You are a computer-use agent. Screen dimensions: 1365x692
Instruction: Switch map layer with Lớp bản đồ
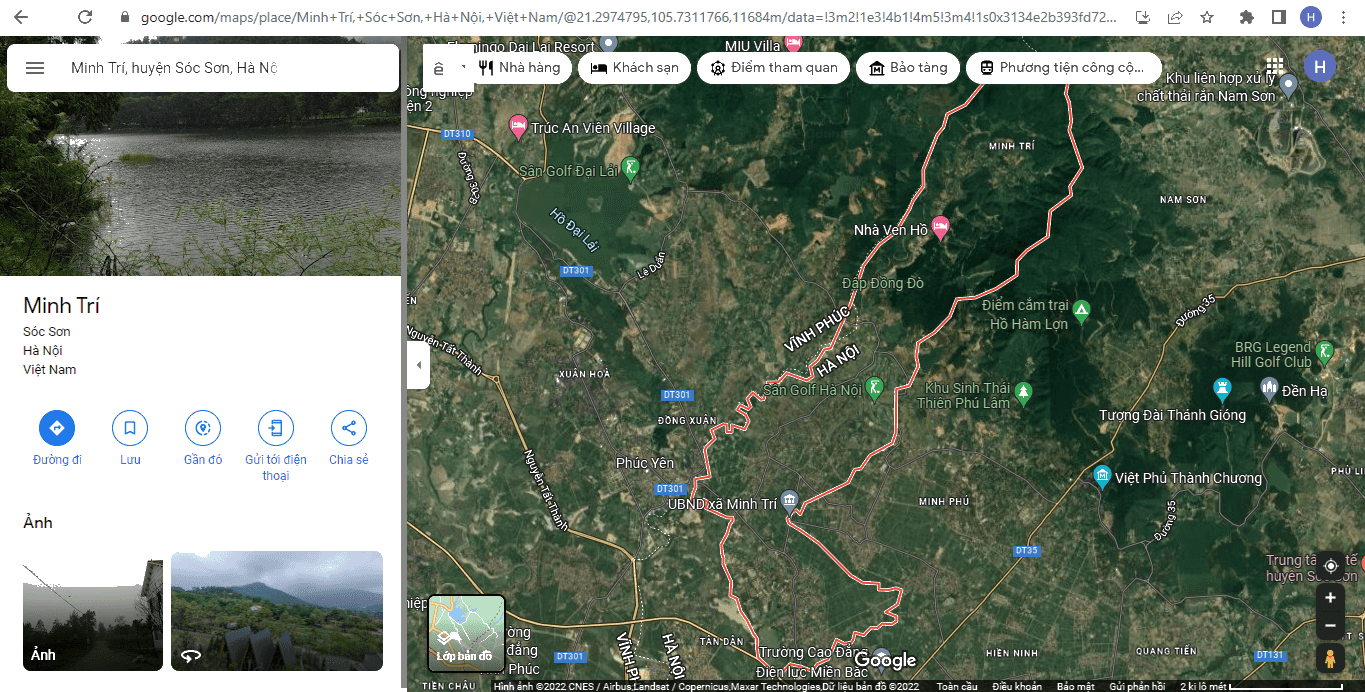466,633
